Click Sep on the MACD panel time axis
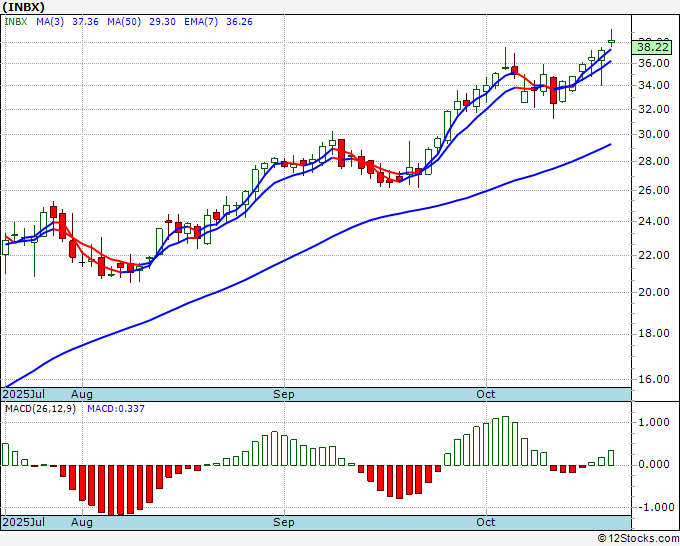Image resolution: width=680 pixels, height=546 pixels. (x=284, y=522)
